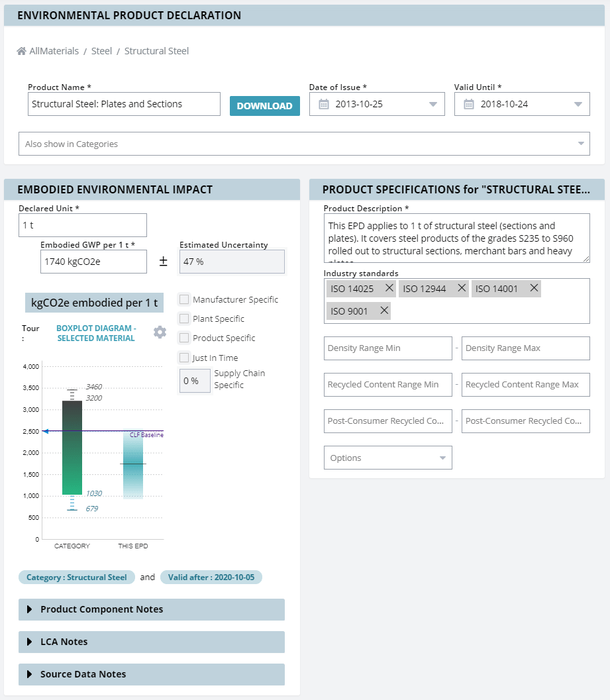Click the Product Description resize handle
The width and height of the screenshot is (610, 700).
586,259
